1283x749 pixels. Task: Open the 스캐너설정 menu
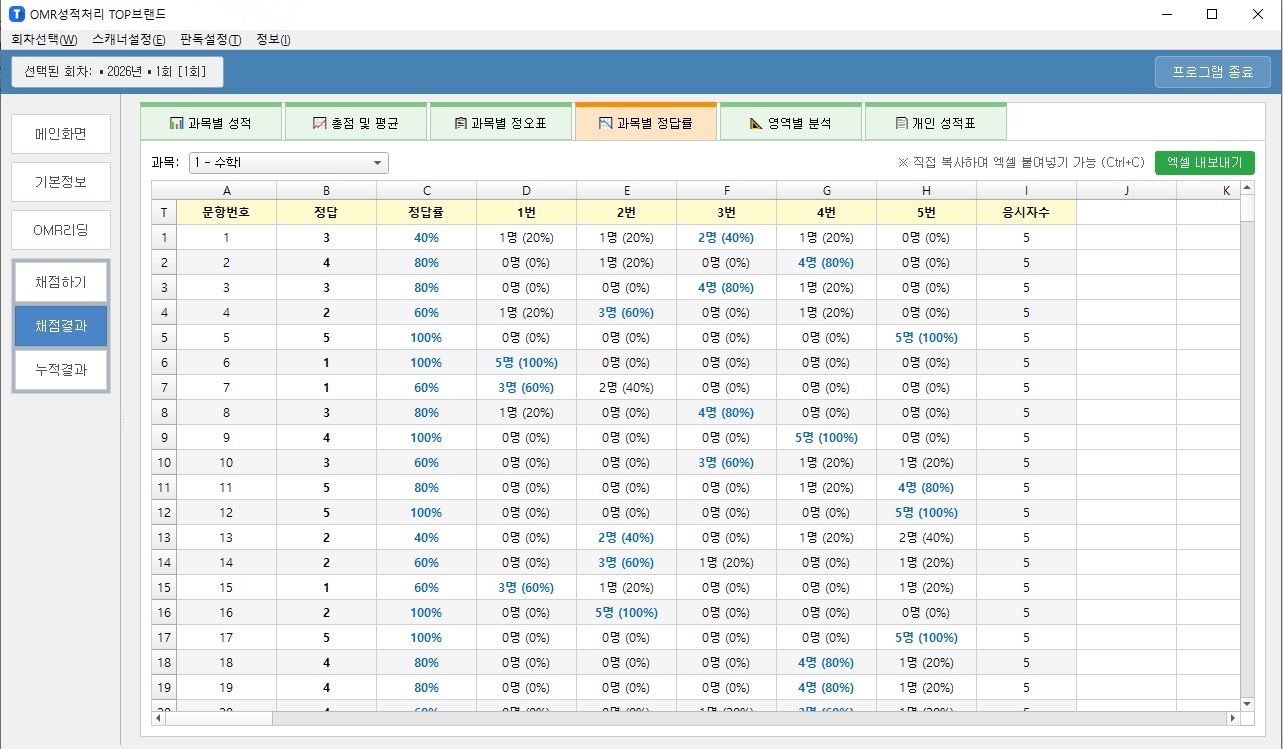pos(128,40)
